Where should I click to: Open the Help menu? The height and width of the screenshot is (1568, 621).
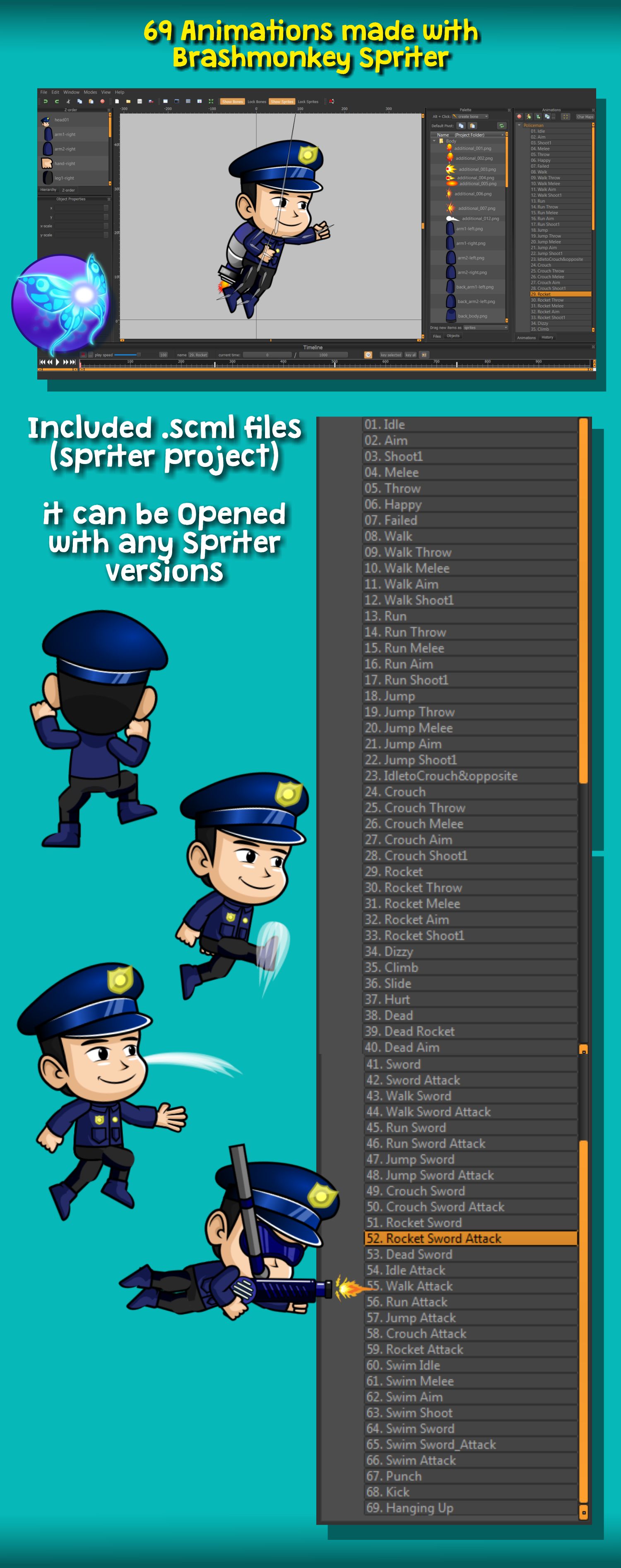[x=119, y=93]
